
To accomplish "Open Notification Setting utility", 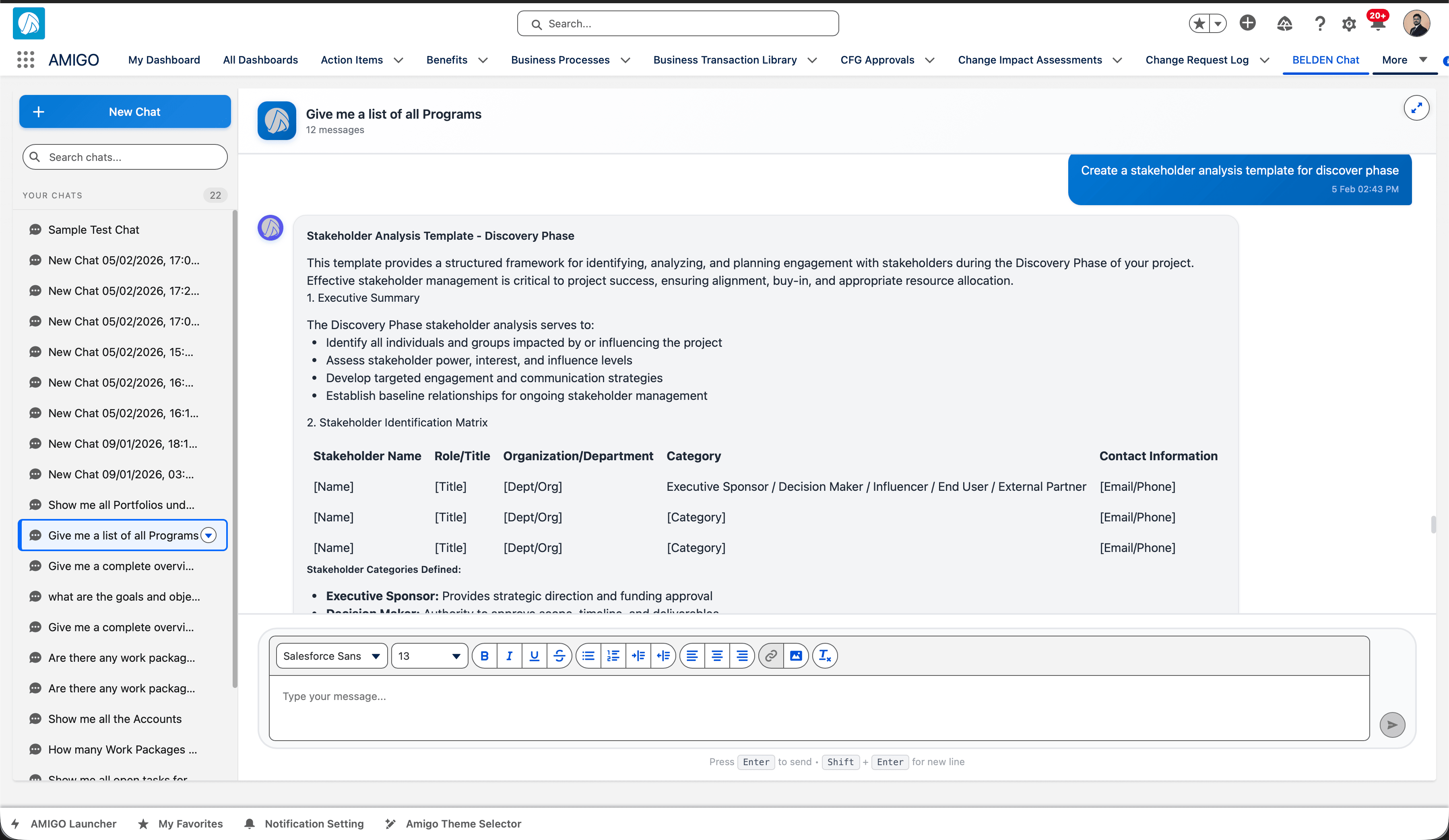I will (304, 824).
